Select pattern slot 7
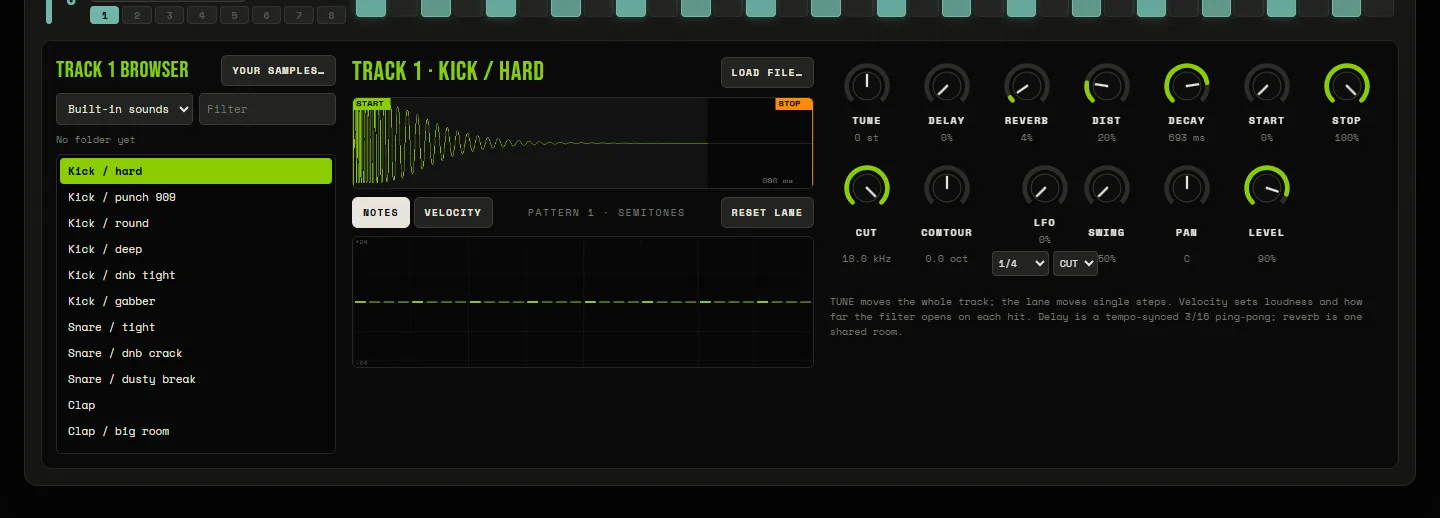 299,15
